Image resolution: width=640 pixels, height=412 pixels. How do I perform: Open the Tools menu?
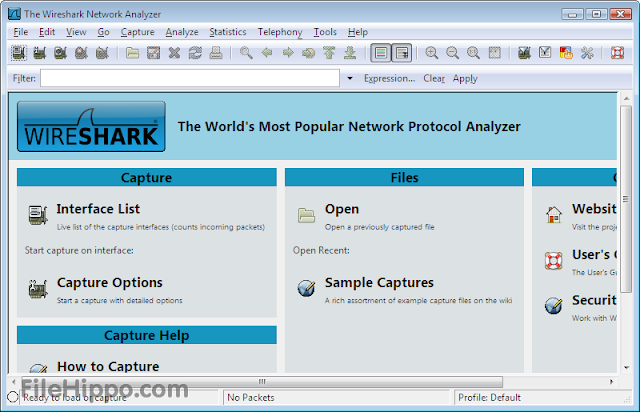(325, 32)
